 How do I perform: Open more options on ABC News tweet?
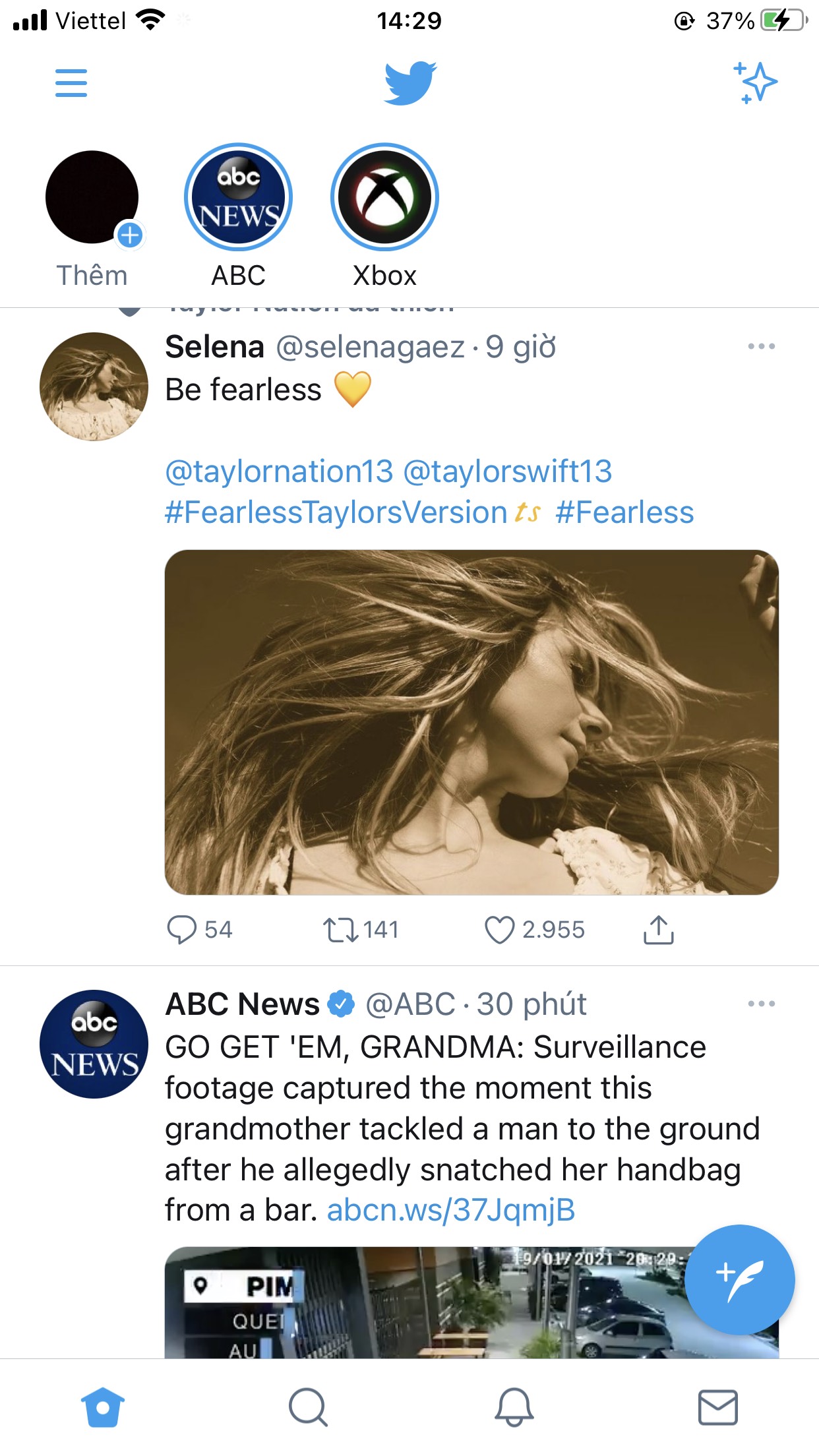[761, 1004]
